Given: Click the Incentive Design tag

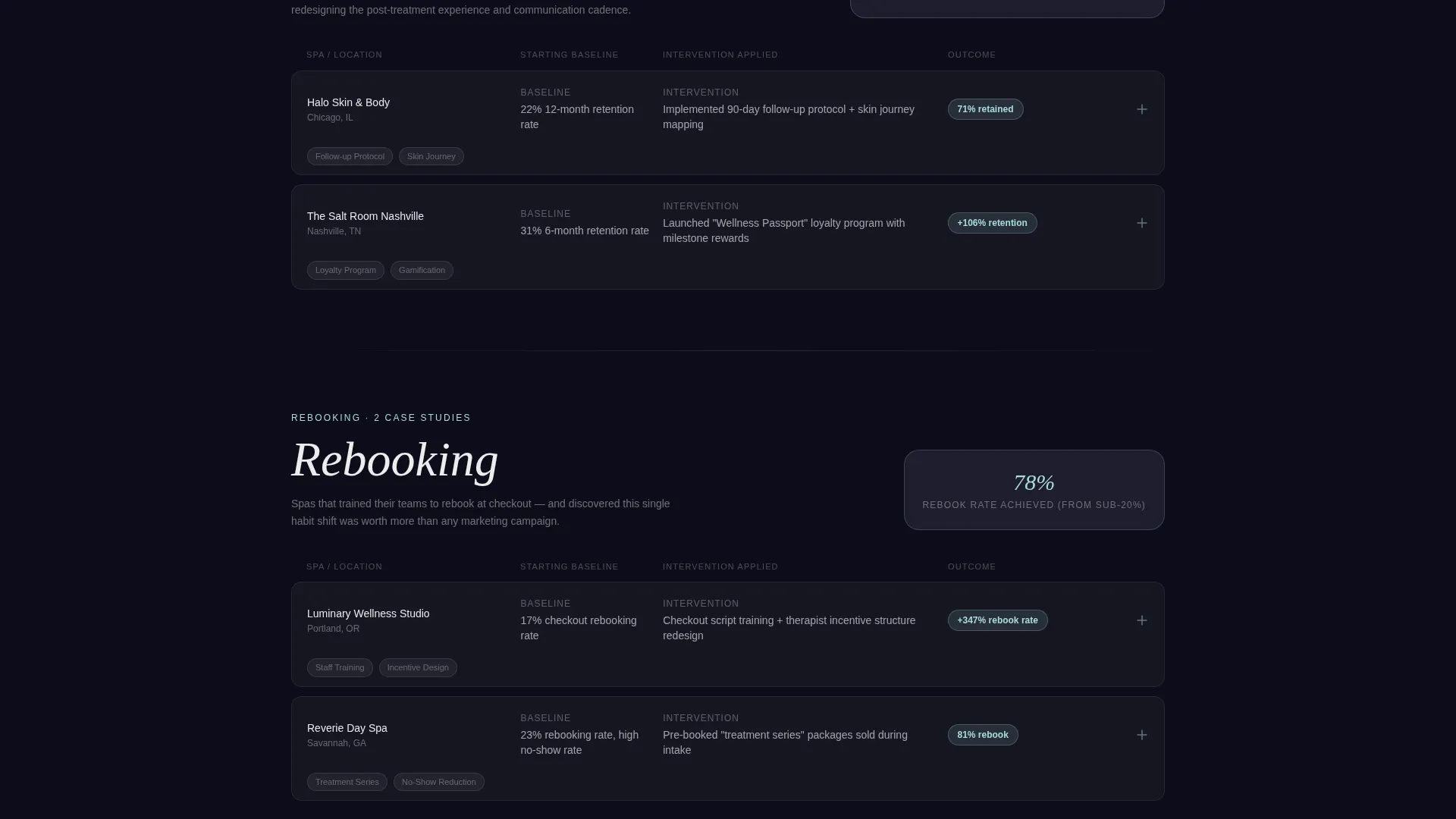Looking at the screenshot, I should pos(418,667).
